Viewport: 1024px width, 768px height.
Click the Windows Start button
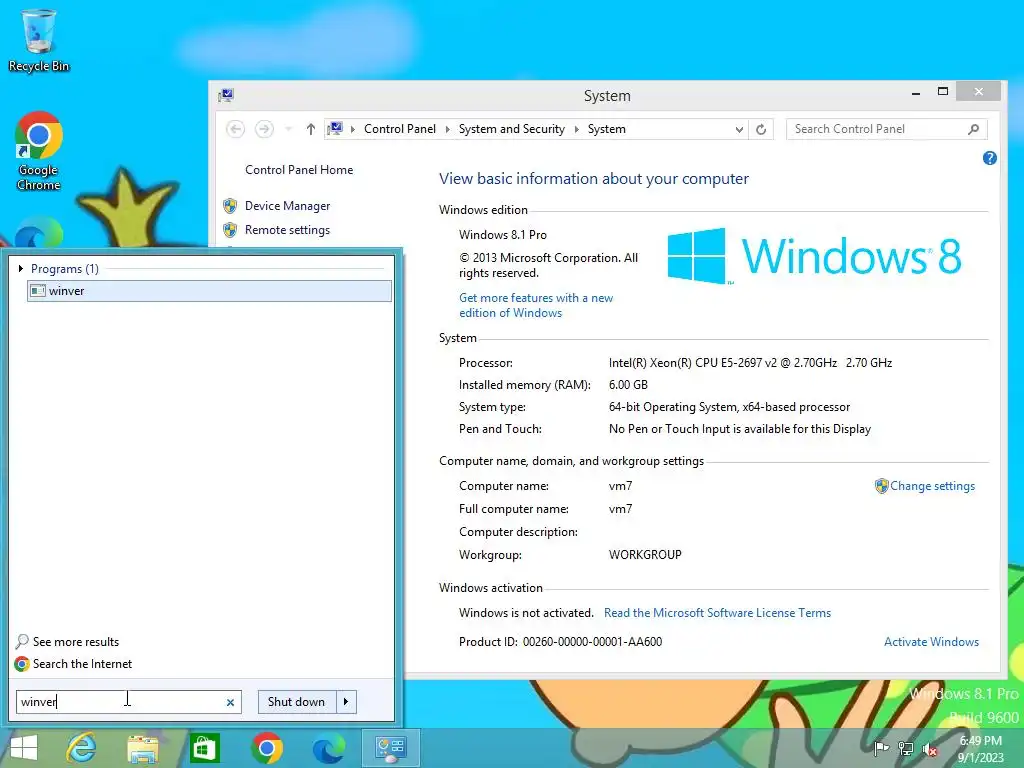pos(24,748)
